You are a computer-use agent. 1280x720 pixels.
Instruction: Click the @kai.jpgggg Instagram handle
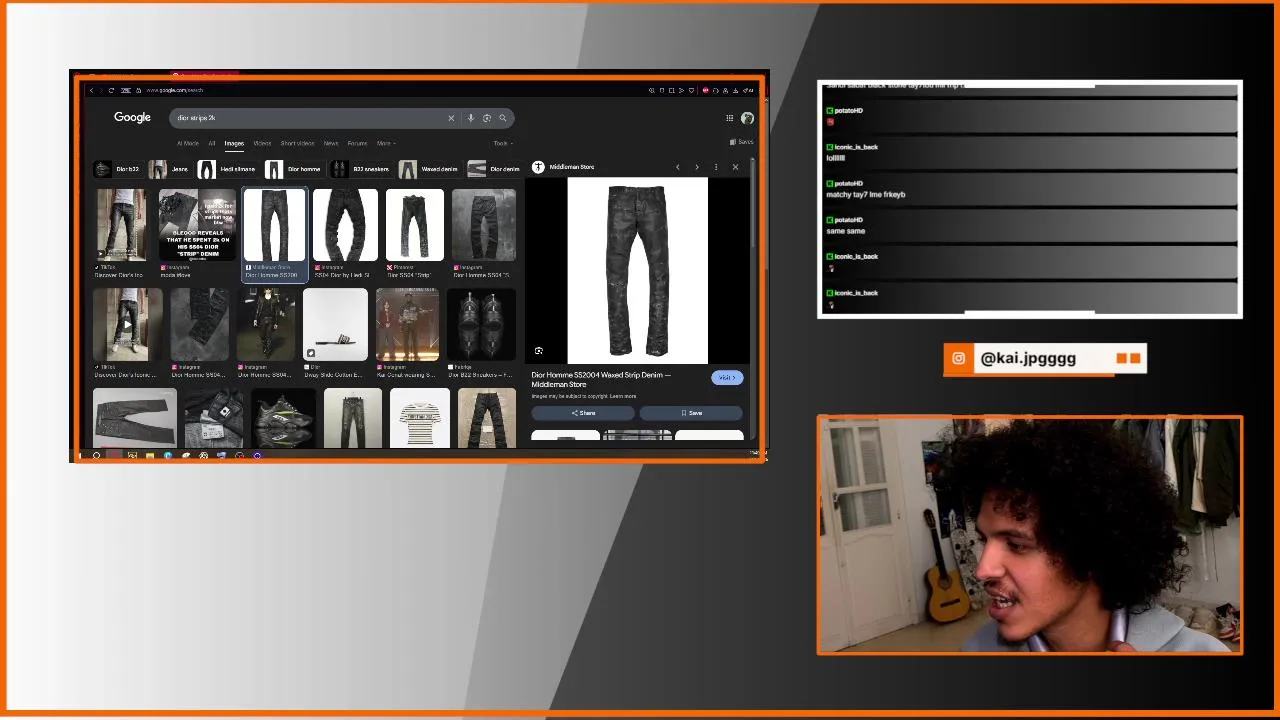1028,359
